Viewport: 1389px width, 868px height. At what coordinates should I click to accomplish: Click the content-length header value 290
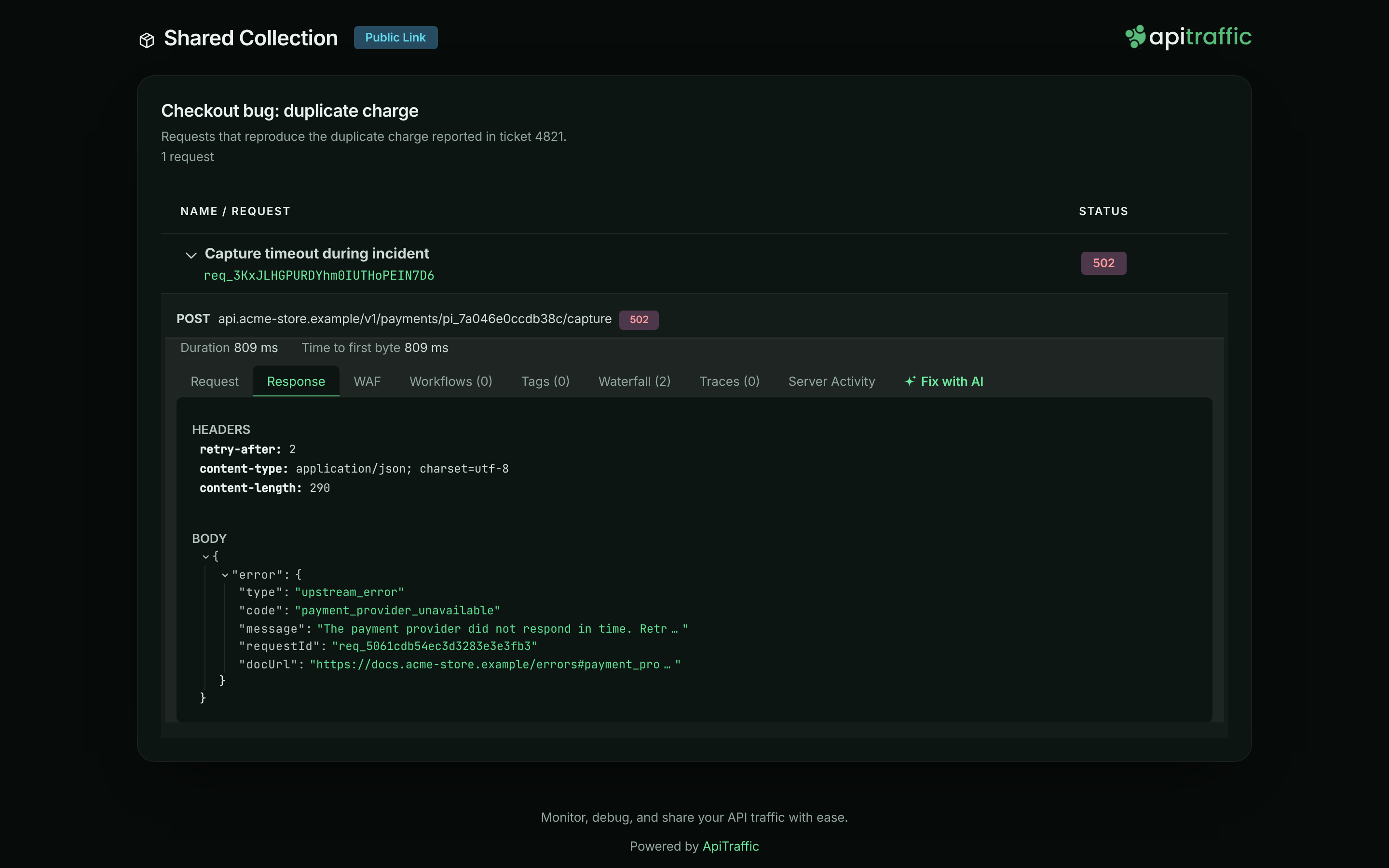point(320,488)
